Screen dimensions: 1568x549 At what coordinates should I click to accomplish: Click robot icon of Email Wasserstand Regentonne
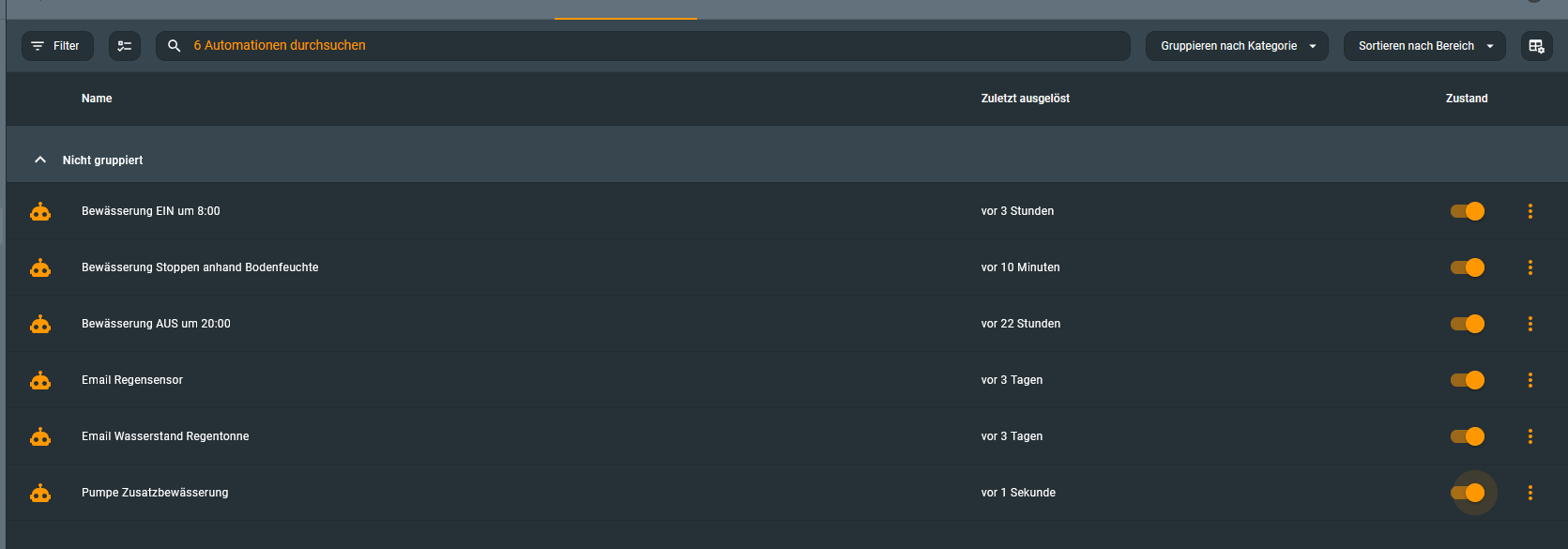pyautogui.click(x=40, y=436)
